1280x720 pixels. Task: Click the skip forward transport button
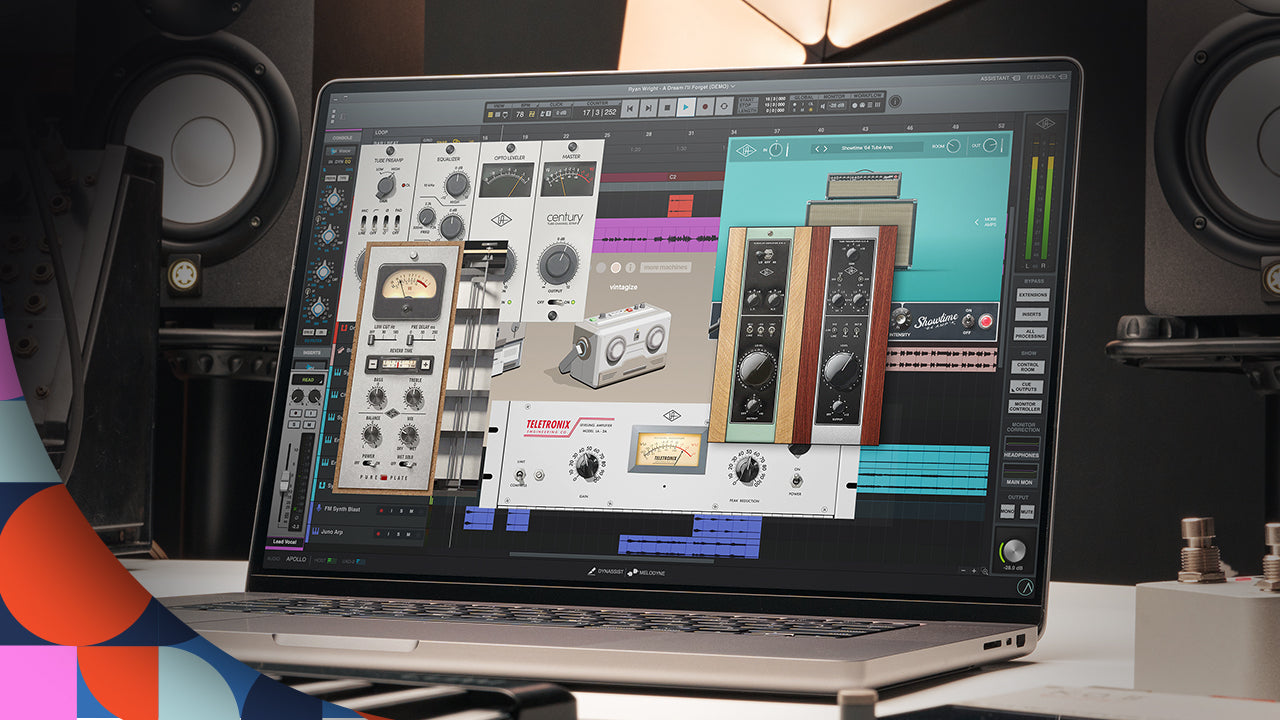(x=648, y=107)
